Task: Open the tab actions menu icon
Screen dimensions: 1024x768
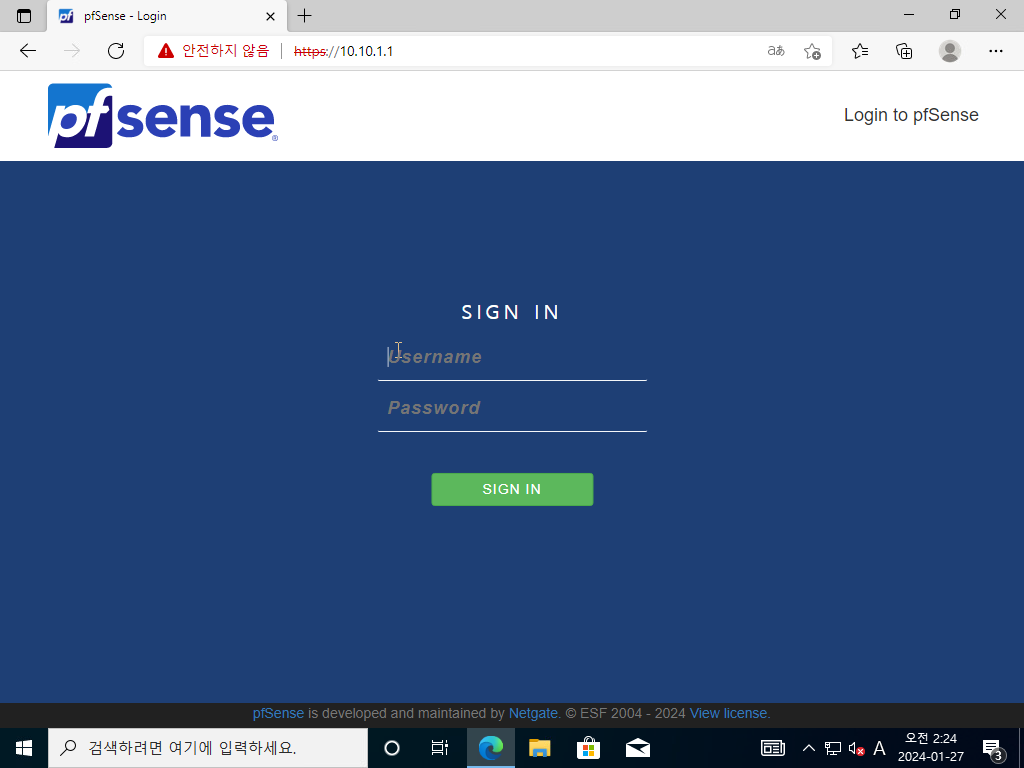Action: click(24, 16)
